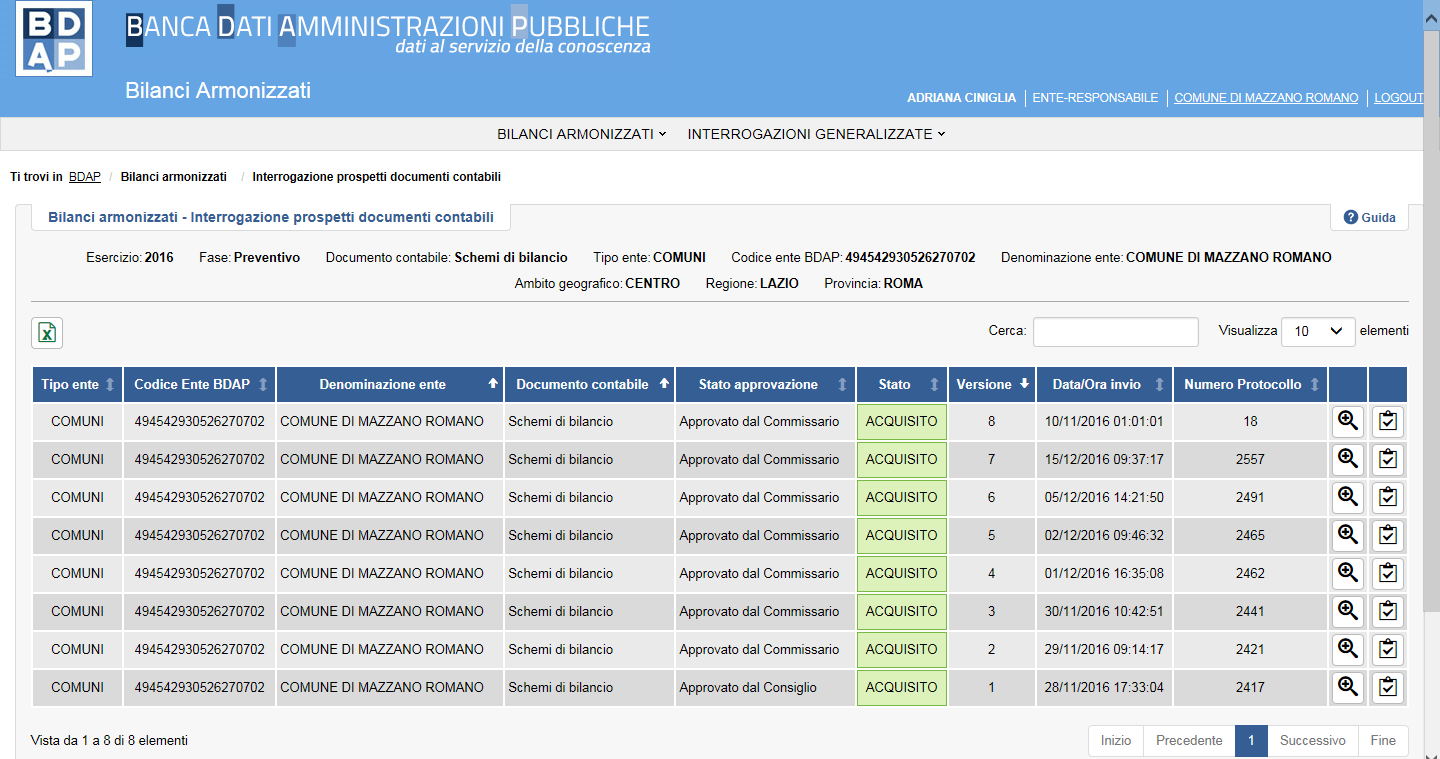
Task: Click LOGOUT link
Action: coord(1398,98)
